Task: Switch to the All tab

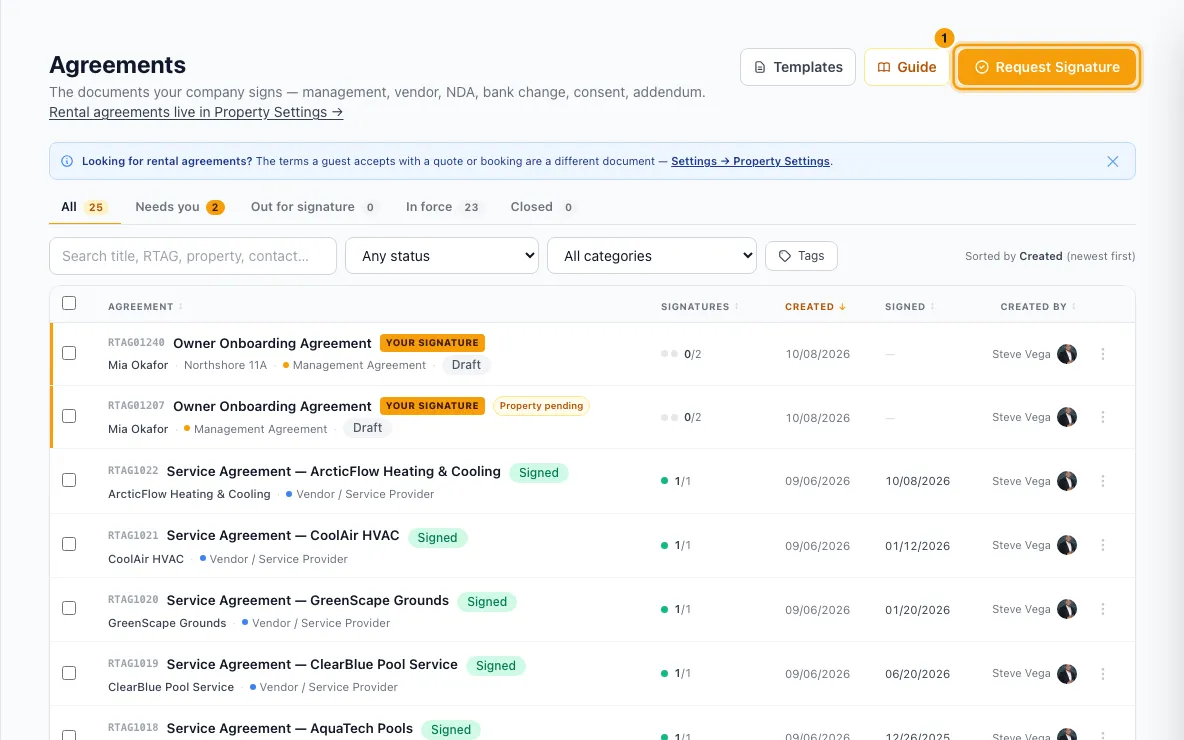Action: click(84, 207)
